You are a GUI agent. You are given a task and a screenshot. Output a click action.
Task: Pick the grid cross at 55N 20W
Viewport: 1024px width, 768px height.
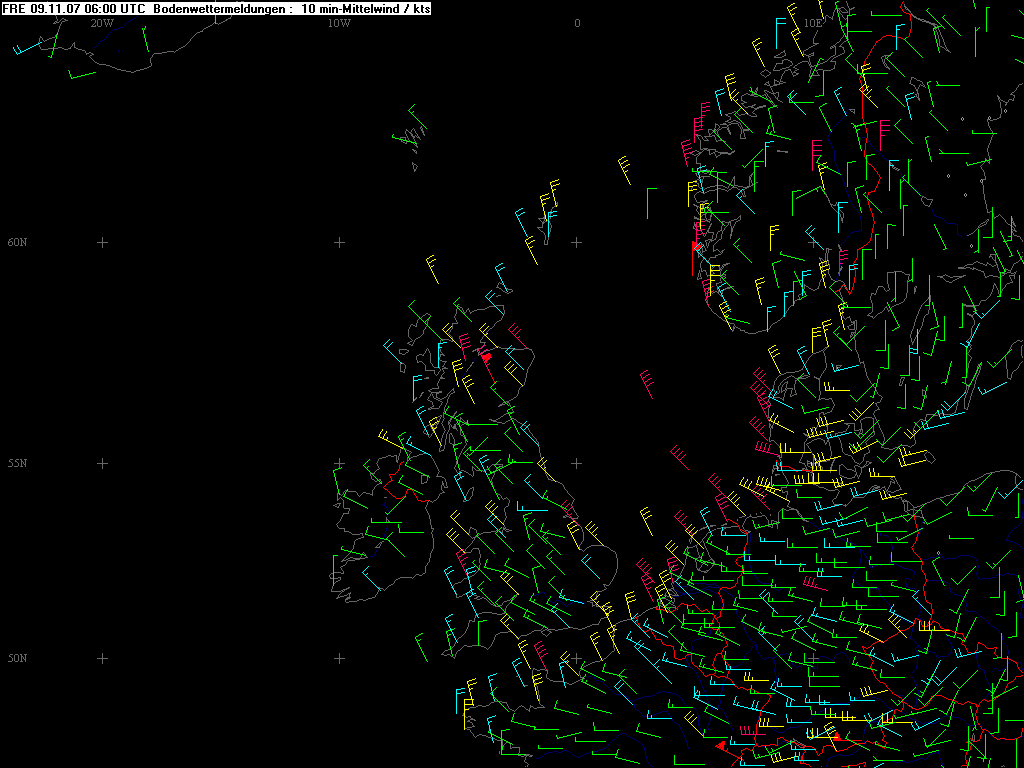tap(102, 463)
